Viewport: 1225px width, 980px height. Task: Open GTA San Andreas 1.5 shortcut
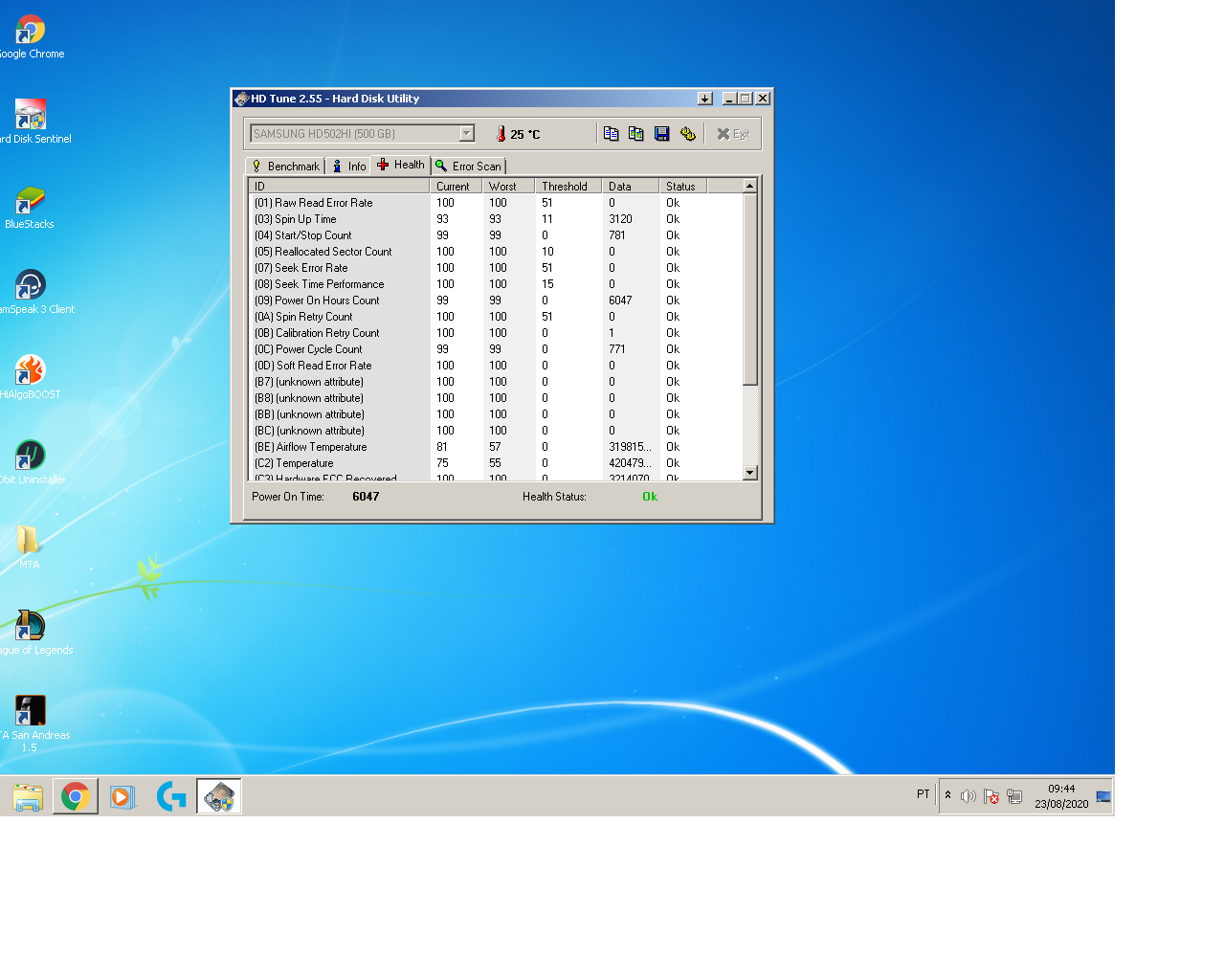point(31,724)
